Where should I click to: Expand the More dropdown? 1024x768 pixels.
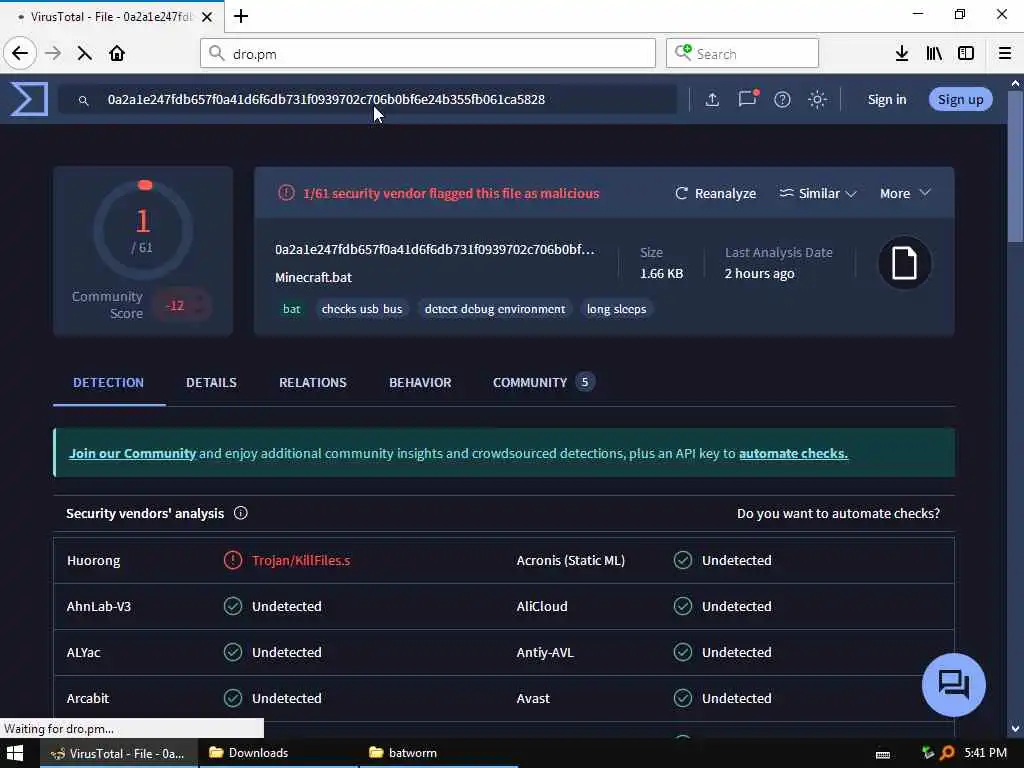[x=905, y=193]
